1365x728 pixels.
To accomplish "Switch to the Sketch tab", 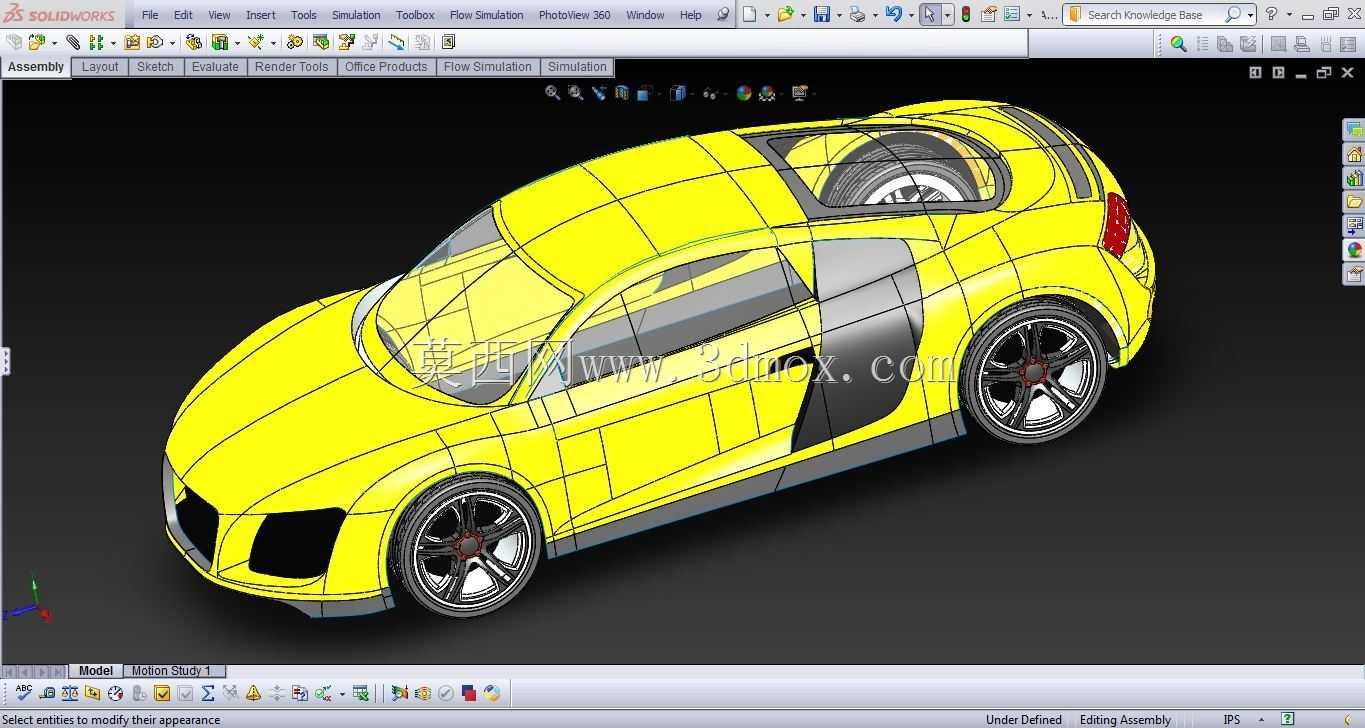I will coord(155,67).
